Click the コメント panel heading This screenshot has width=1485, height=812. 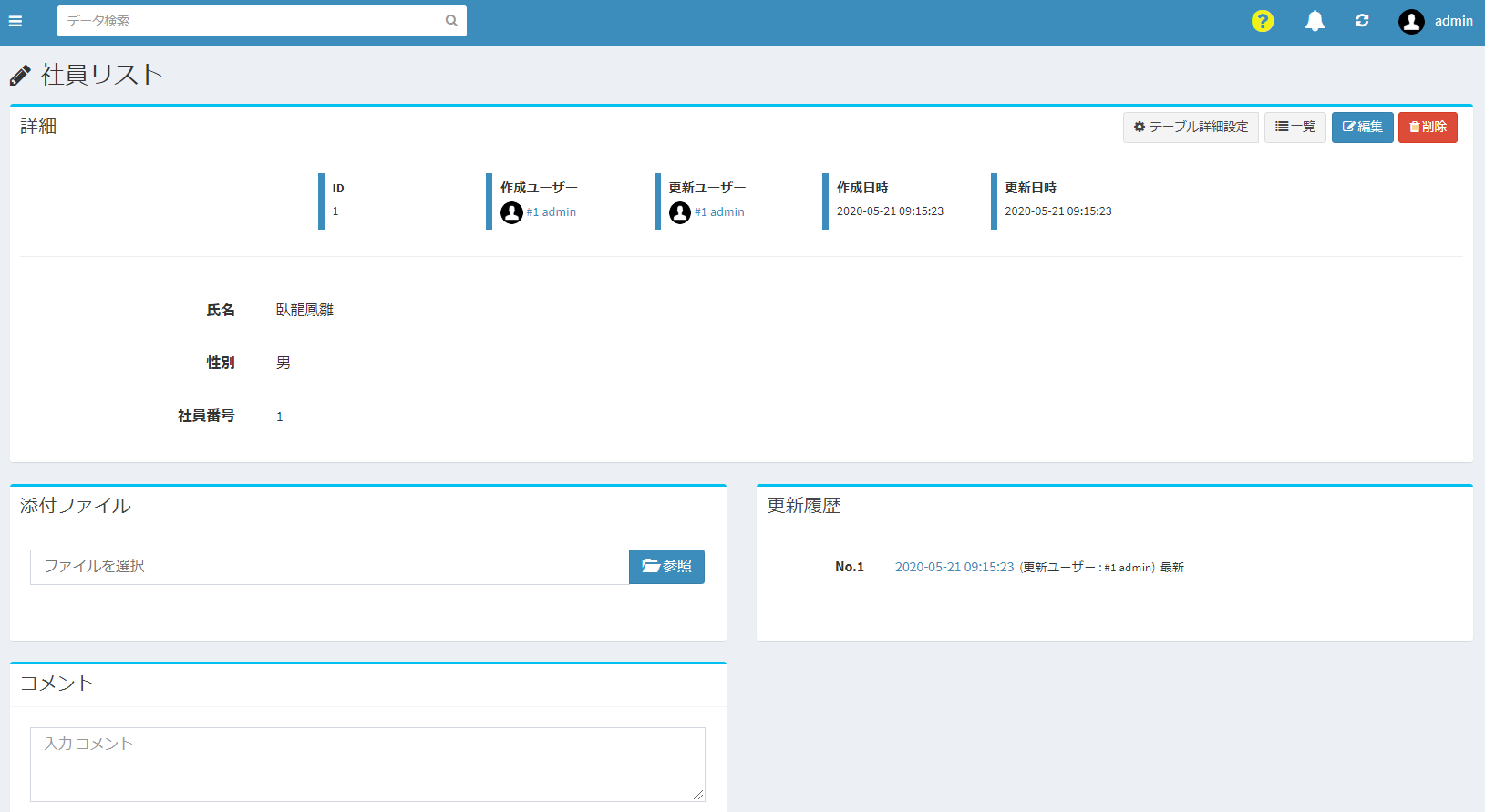[57, 684]
